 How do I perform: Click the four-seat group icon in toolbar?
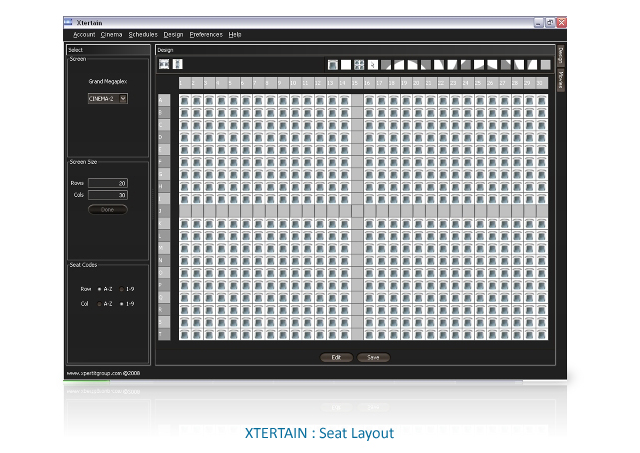pos(359,64)
